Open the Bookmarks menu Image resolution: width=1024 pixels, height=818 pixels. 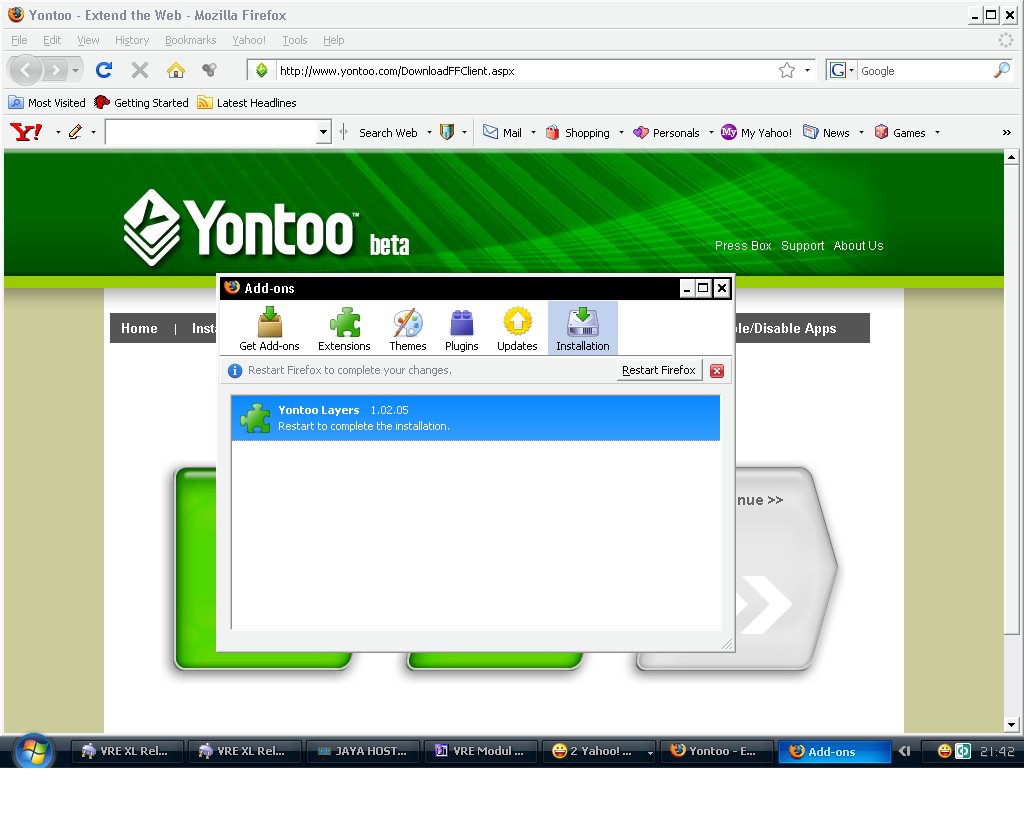(190, 40)
